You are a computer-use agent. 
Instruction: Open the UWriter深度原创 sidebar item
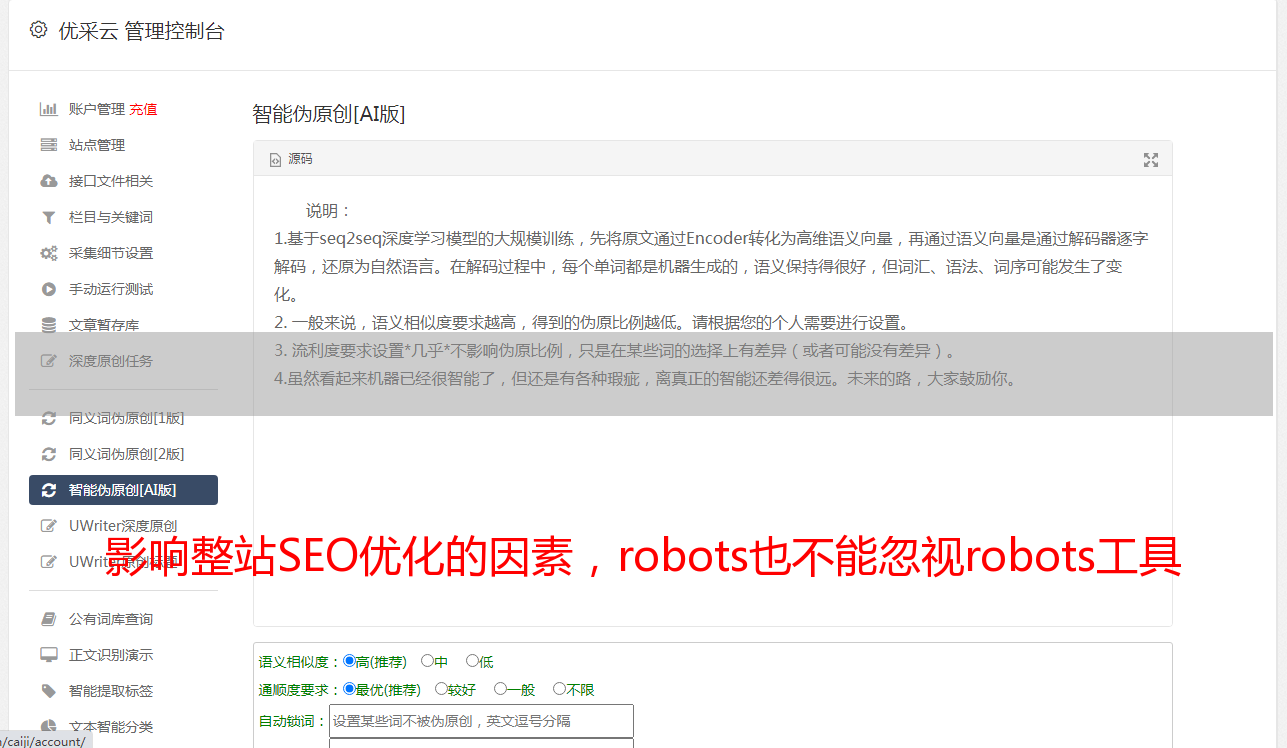[x=123, y=526]
